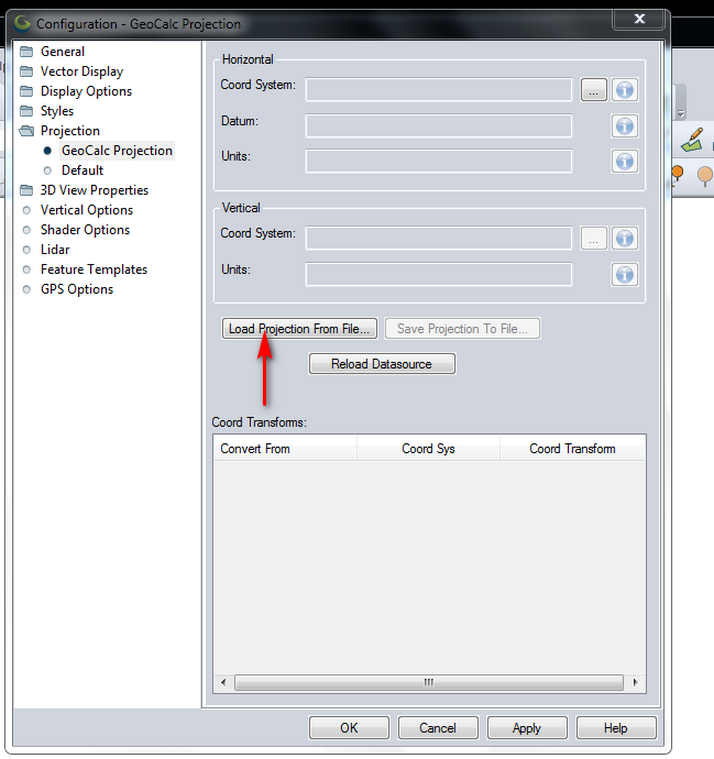Click the Horizontal Datum info icon
Viewport: 714px width, 759px height.
(x=624, y=126)
